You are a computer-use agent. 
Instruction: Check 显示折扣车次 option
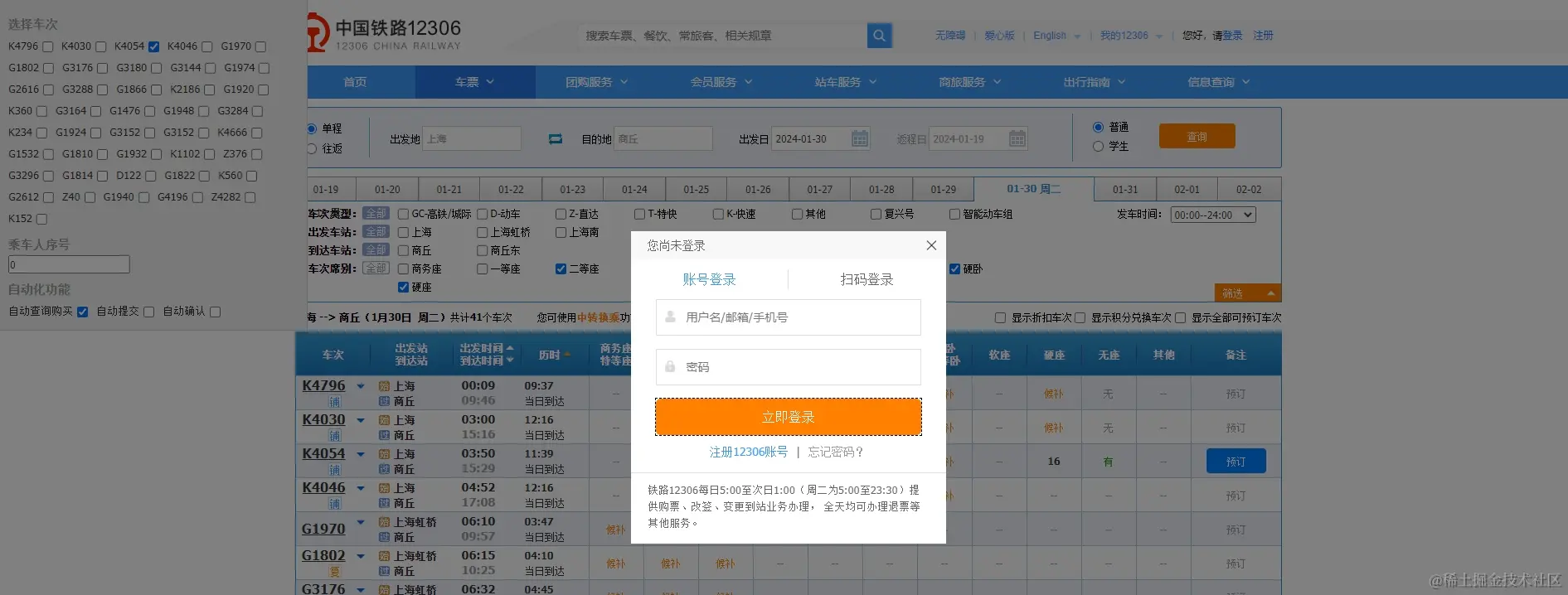(x=1000, y=317)
